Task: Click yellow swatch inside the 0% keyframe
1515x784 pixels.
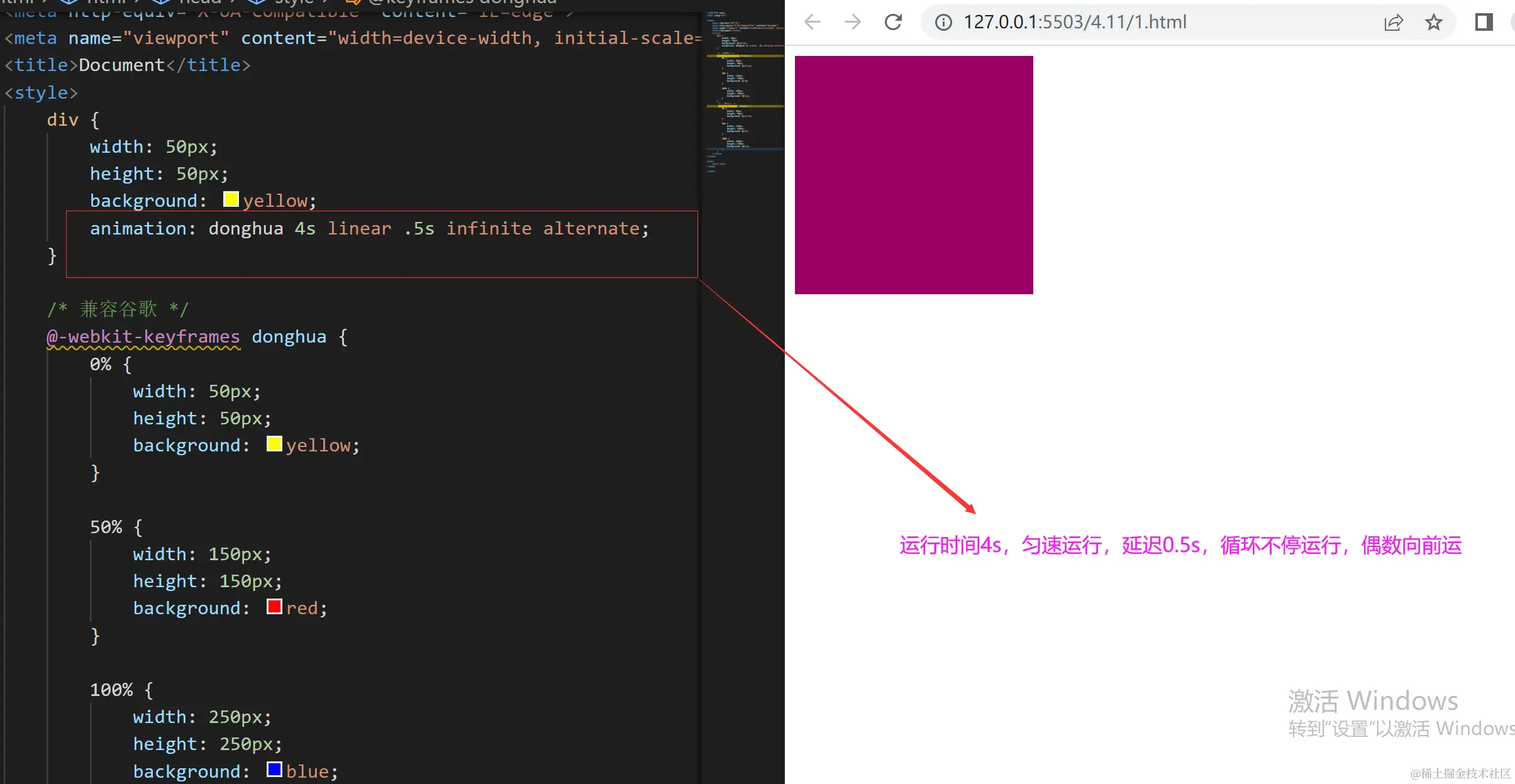Action: 274,444
